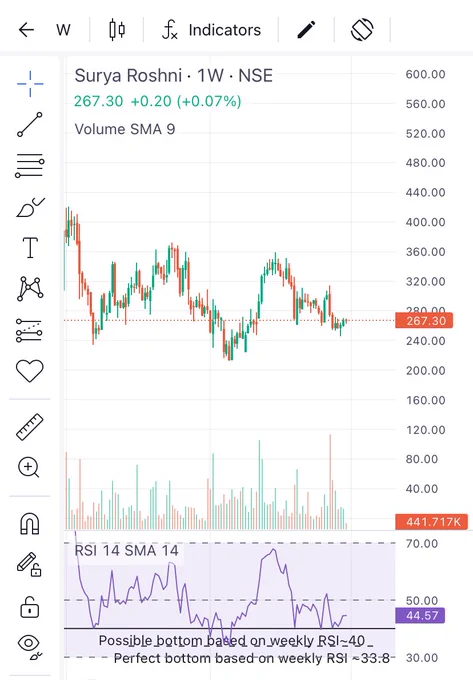Select the forecast position tool

tap(29, 330)
